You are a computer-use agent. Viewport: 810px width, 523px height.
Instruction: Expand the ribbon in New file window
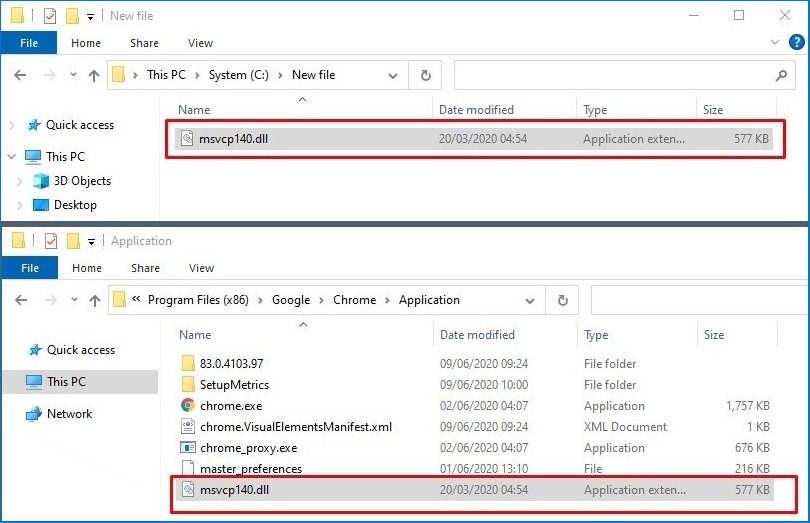[x=775, y=42]
